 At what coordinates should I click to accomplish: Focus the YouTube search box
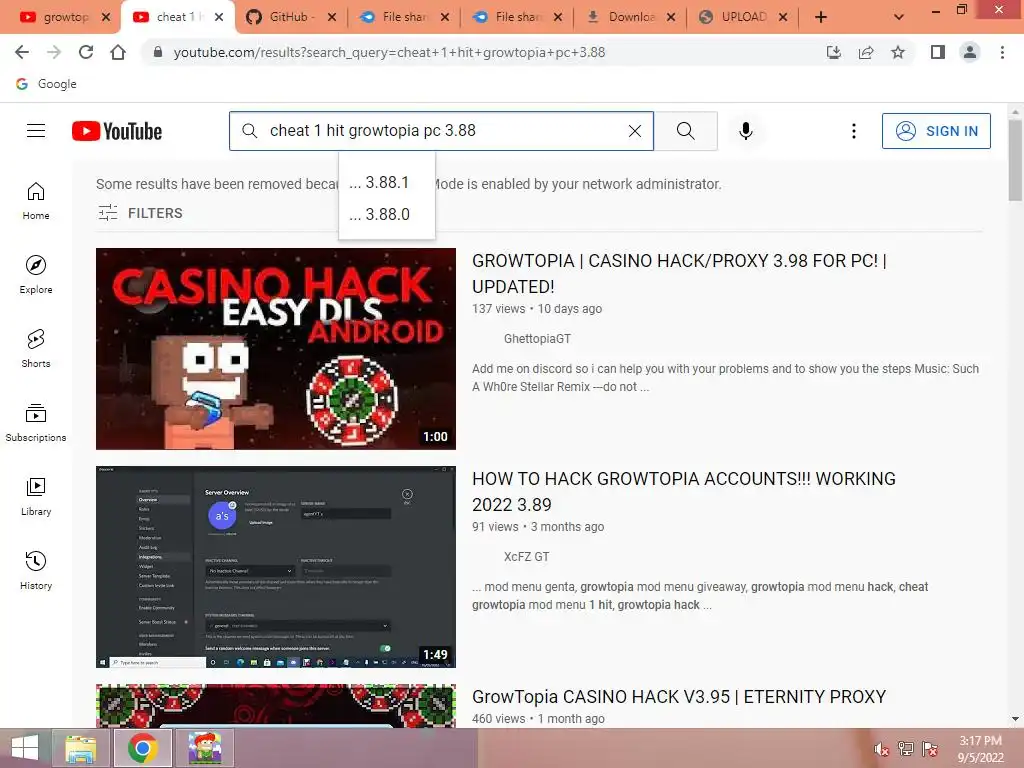[441, 131]
